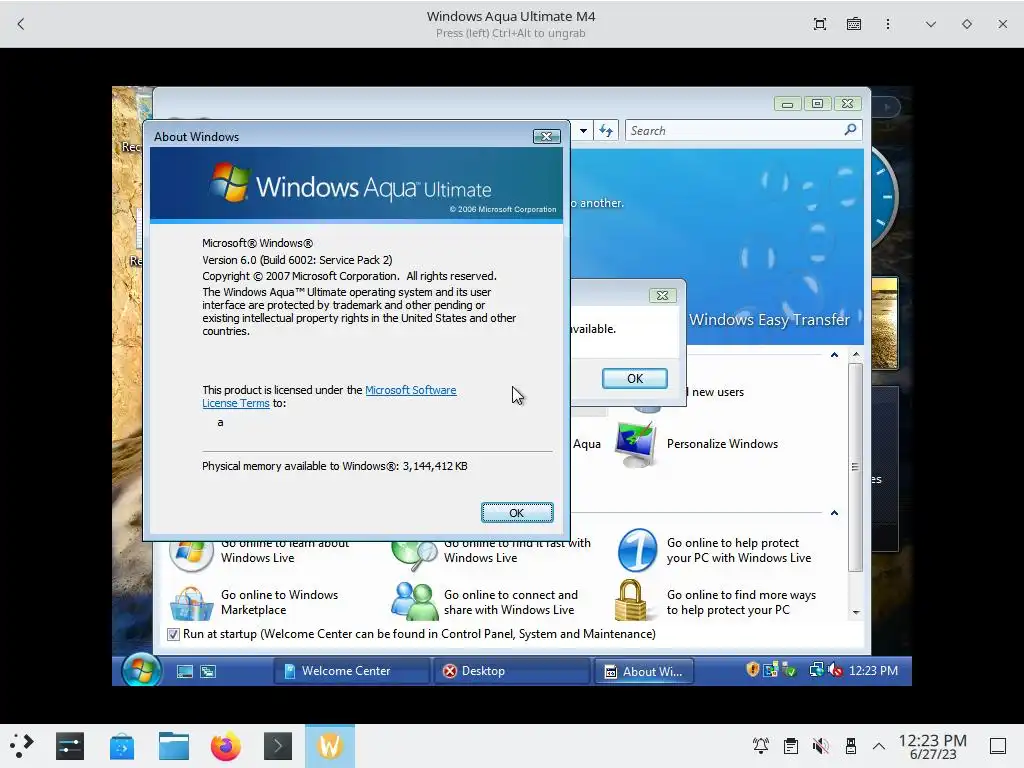Close the small message dialog
This screenshot has width=1024, height=768.
pyautogui.click(x=662, y=295)
